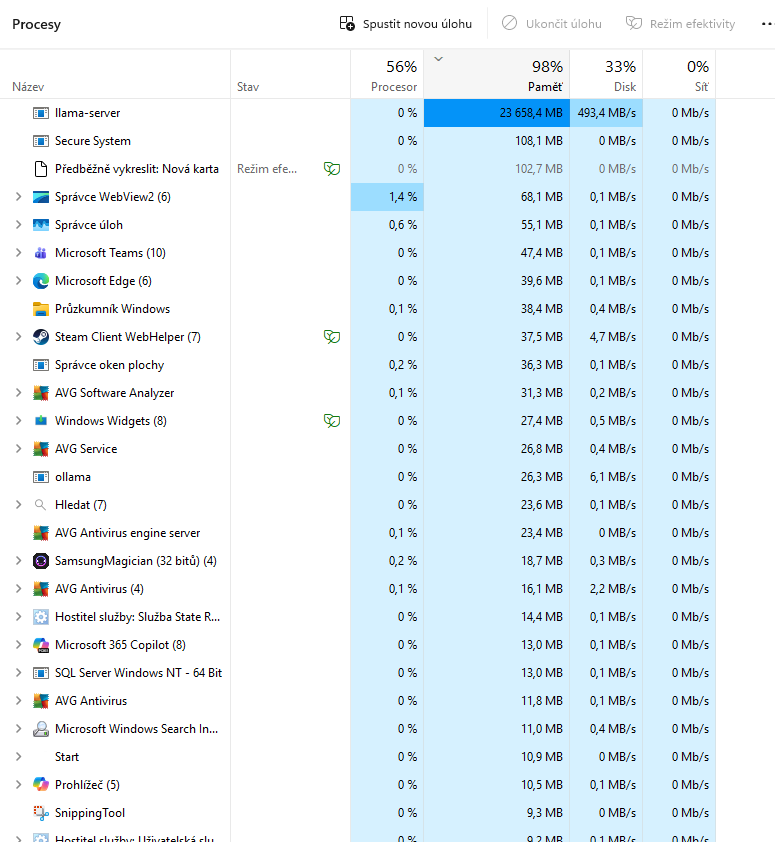The height and width of the screenshot is (842, 775).
Task: Select the AVG Antivirus 11,8 MB row name
Action: point(91,701)
